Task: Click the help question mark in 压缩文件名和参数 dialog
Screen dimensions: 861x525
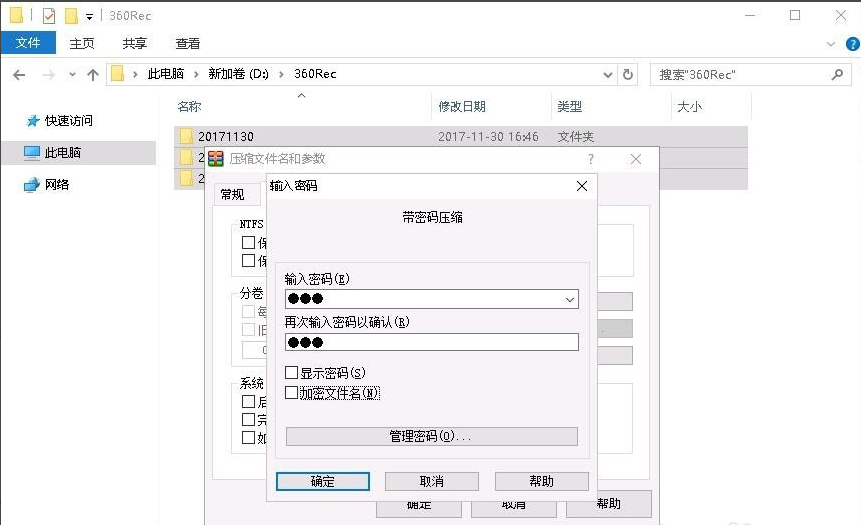Action: pos(591,159)
